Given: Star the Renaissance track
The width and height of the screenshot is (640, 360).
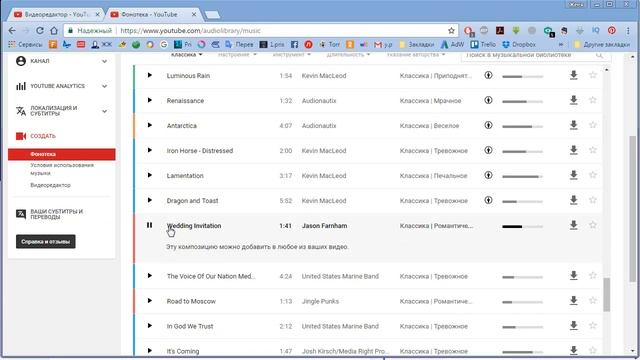Looking at the screenshot, I should click(593, 100).
